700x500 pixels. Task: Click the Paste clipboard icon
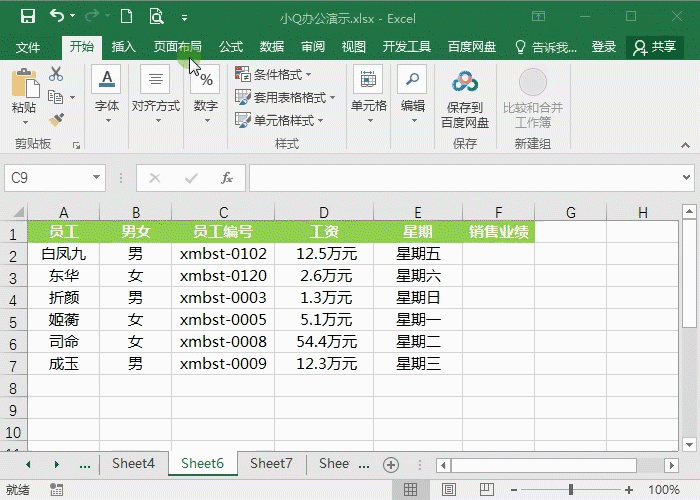click(x=25, y=83)
